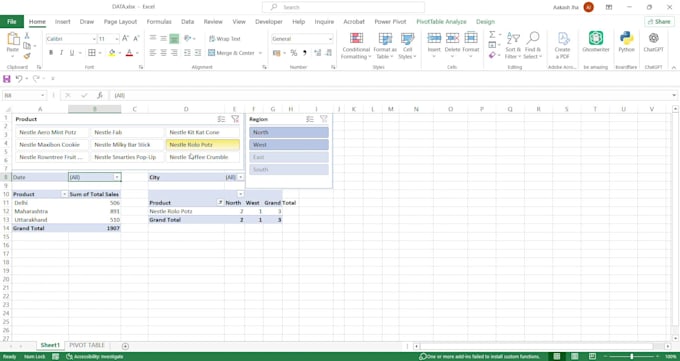Click the Delete cells icon
The width and height of the screenshot is (680, 361).
[452, 38]
